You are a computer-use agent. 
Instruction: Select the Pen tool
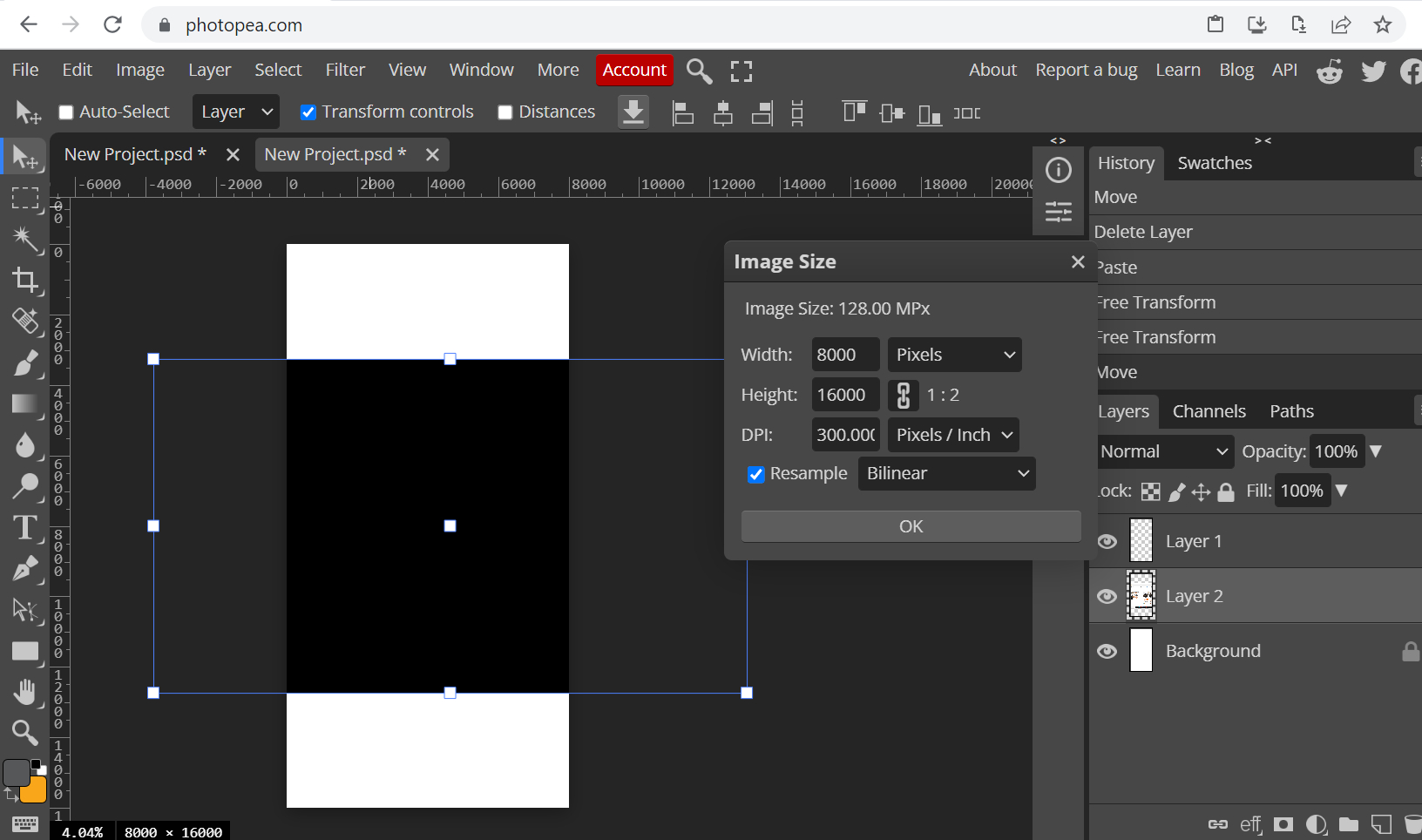tap(25, 568)
